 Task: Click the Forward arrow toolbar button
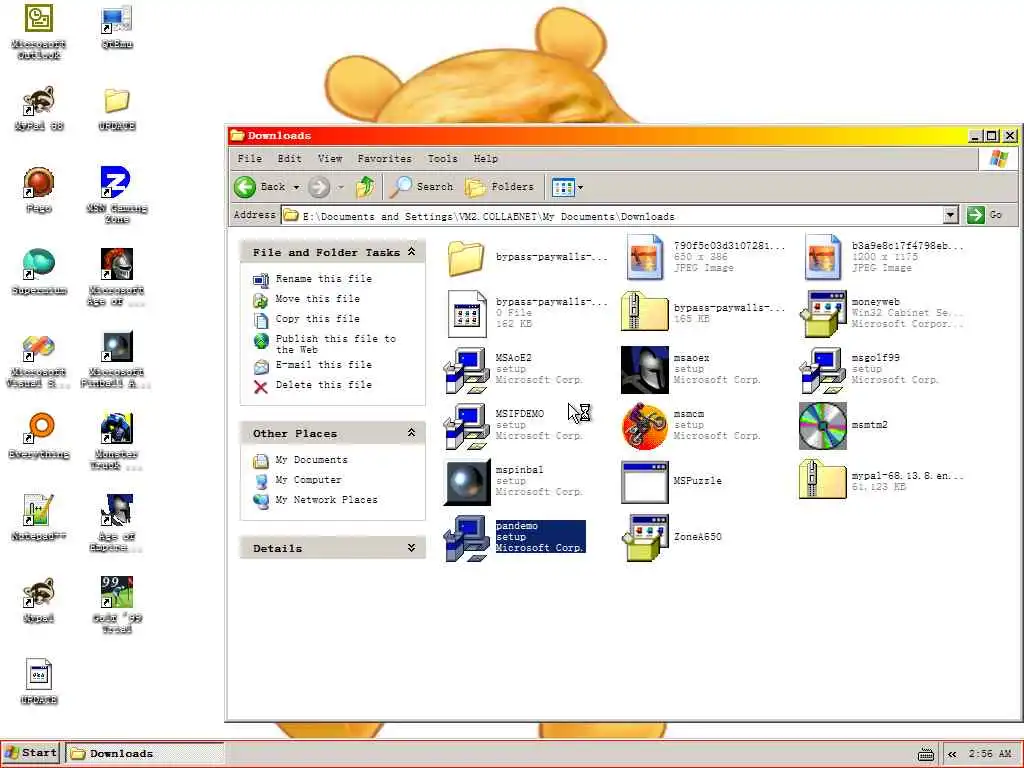tap(319, 187)
